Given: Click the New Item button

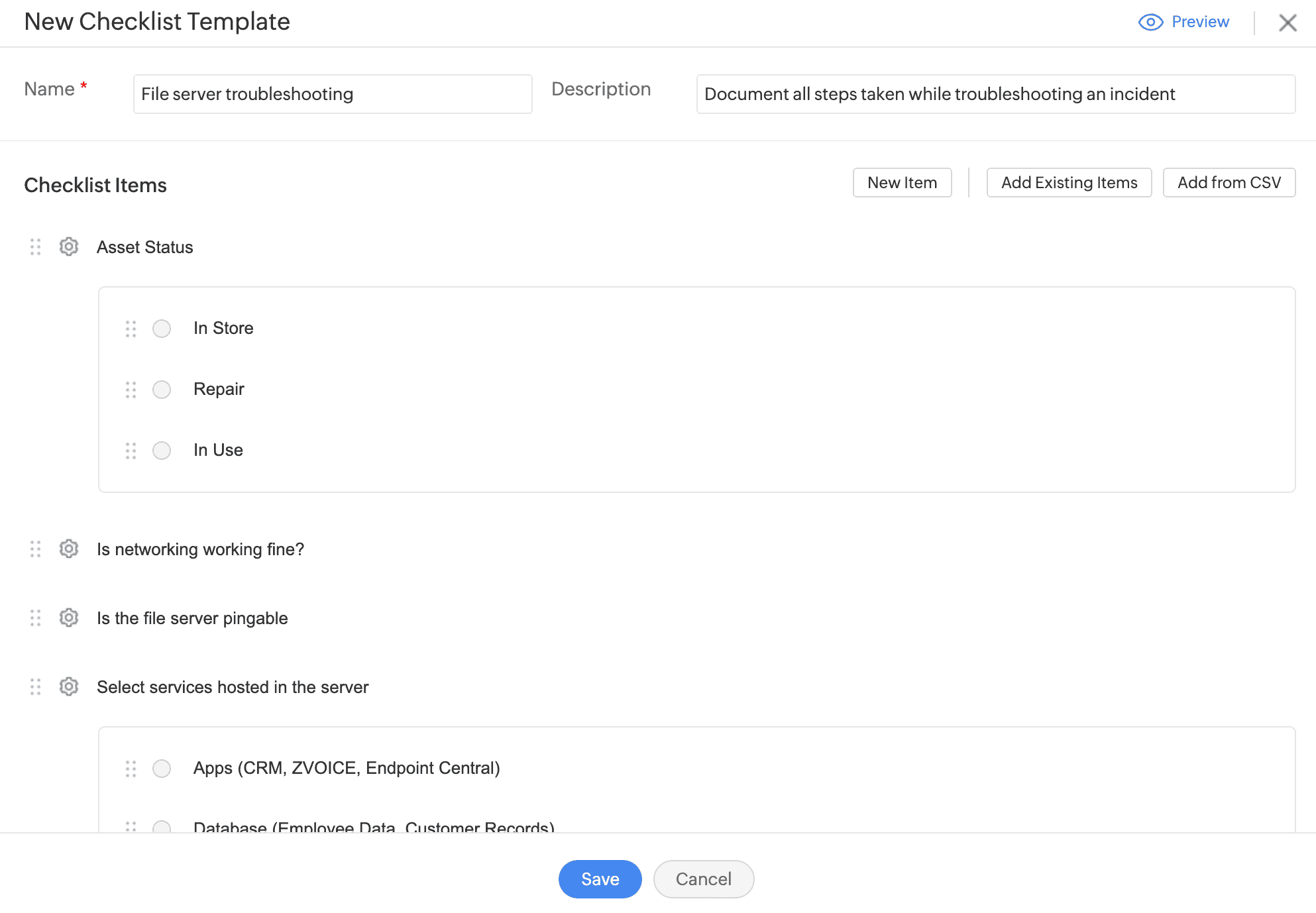Looking at the screenshot, I should point(902,183).
